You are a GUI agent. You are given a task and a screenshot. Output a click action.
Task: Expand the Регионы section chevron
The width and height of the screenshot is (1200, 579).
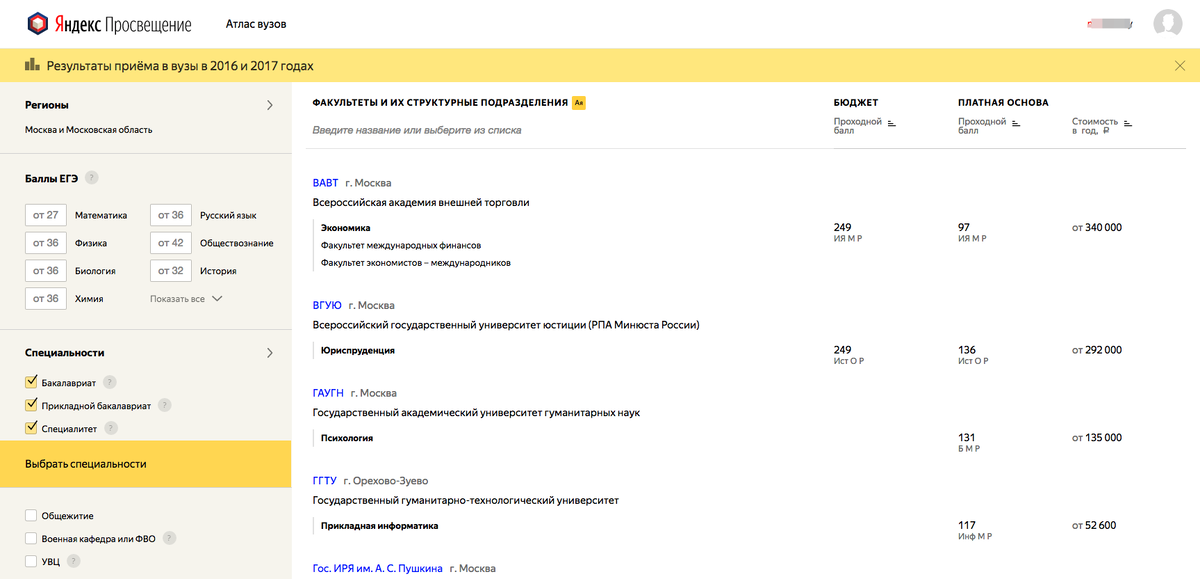pos(269,105)
